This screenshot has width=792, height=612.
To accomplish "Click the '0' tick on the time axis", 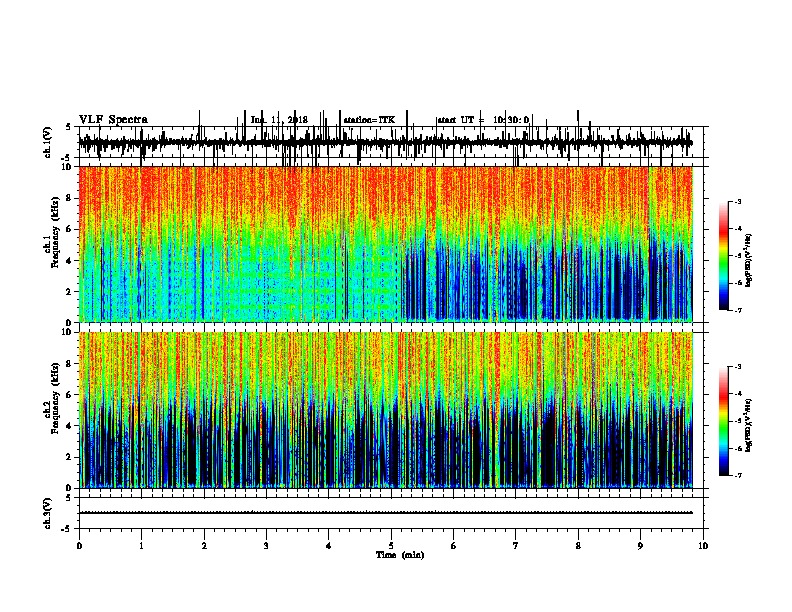I will [x=79, y=546].
